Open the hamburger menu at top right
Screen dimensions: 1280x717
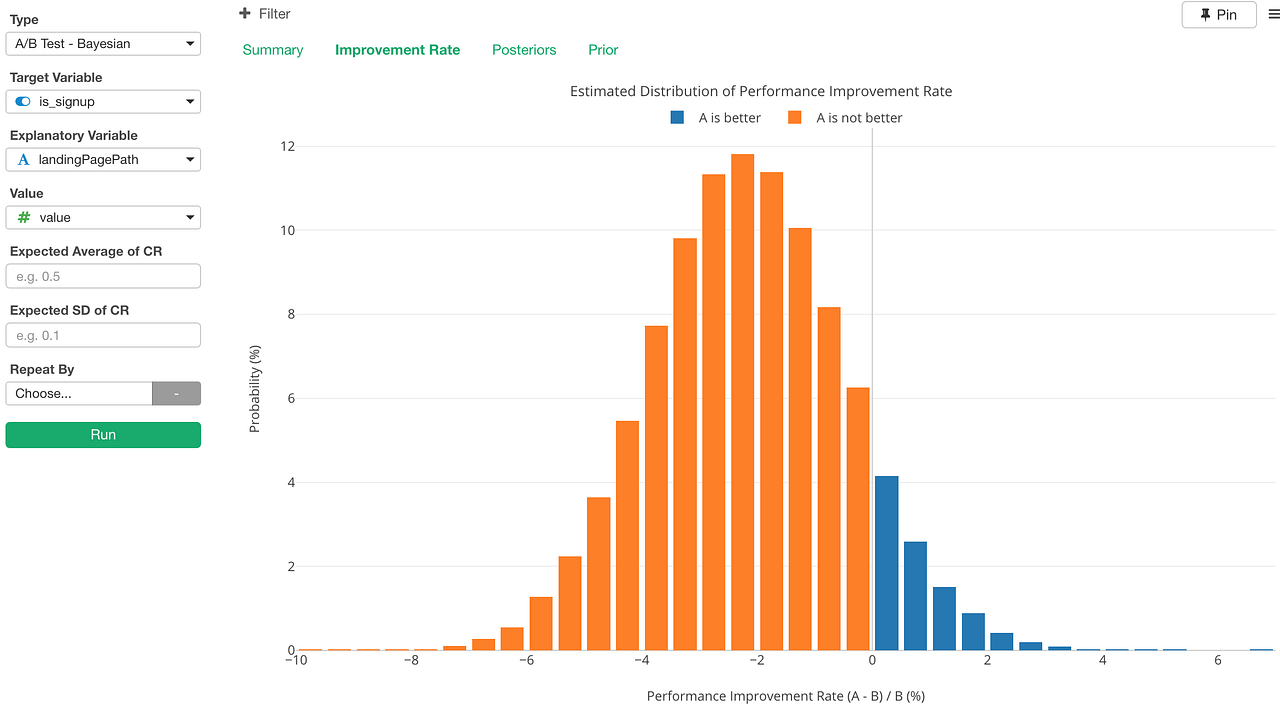(1274, 13)
